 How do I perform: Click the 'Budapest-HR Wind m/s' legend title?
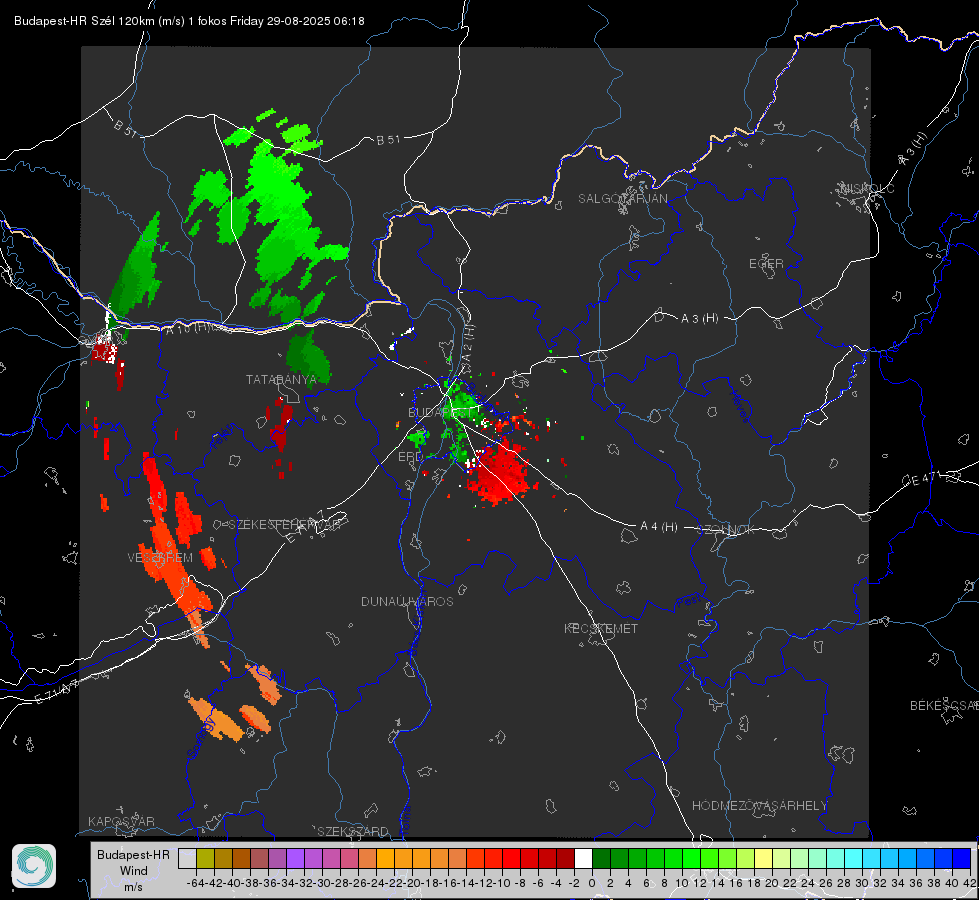click(133, 870)
